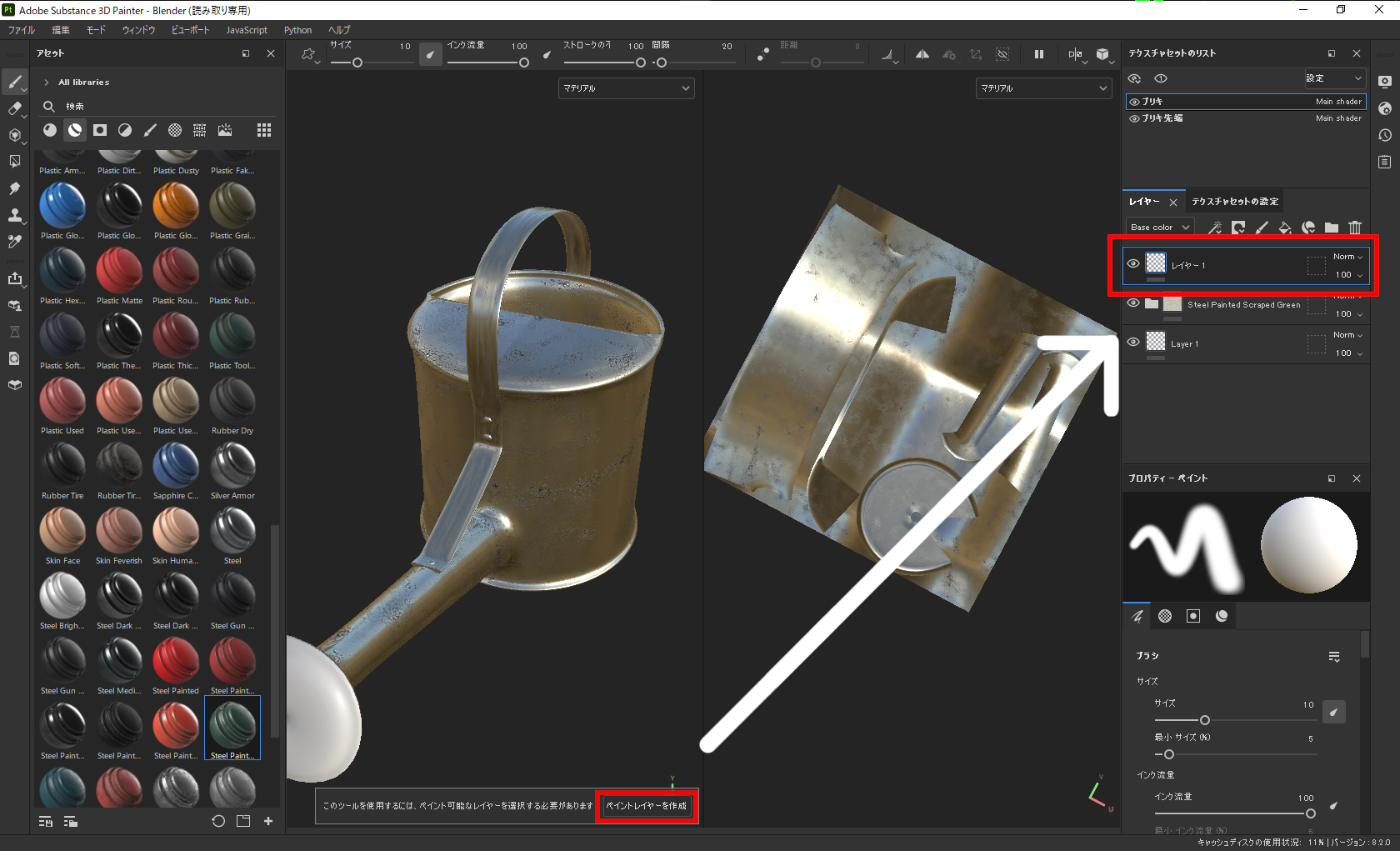The image size is (1400, 851).
Task: Select the Smudge tool
Action: tap(15, 188)
